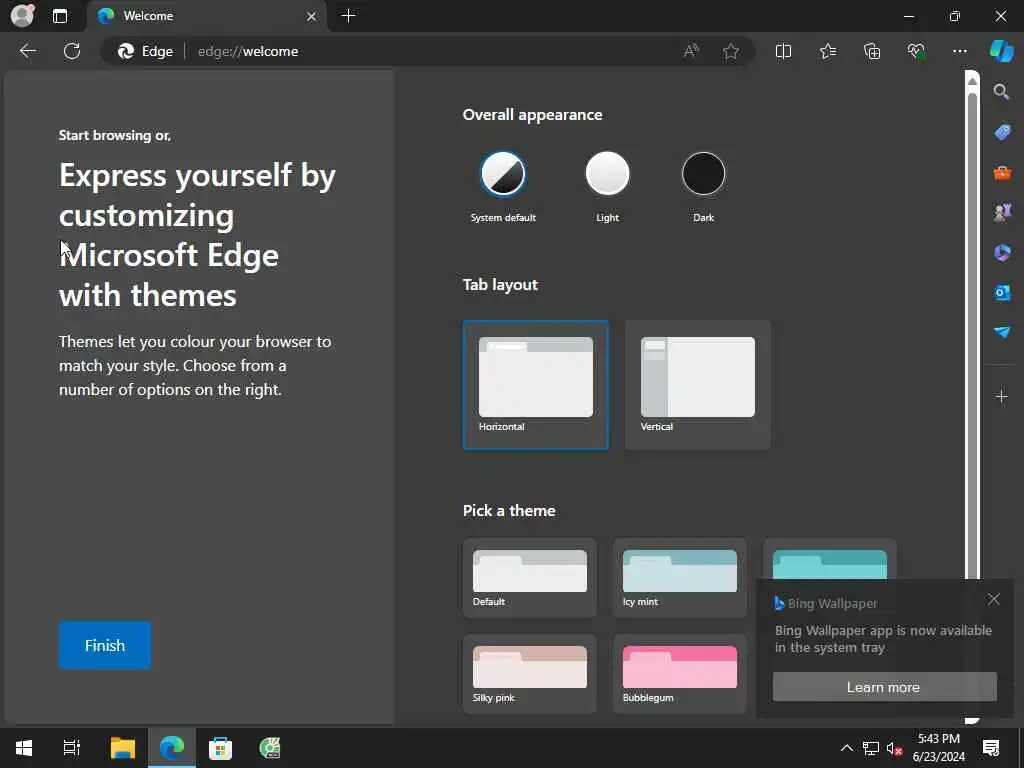Screen dimensions: 1024x768
Task: Open the sidebar Outlook icon
Action: point(1002,292)
